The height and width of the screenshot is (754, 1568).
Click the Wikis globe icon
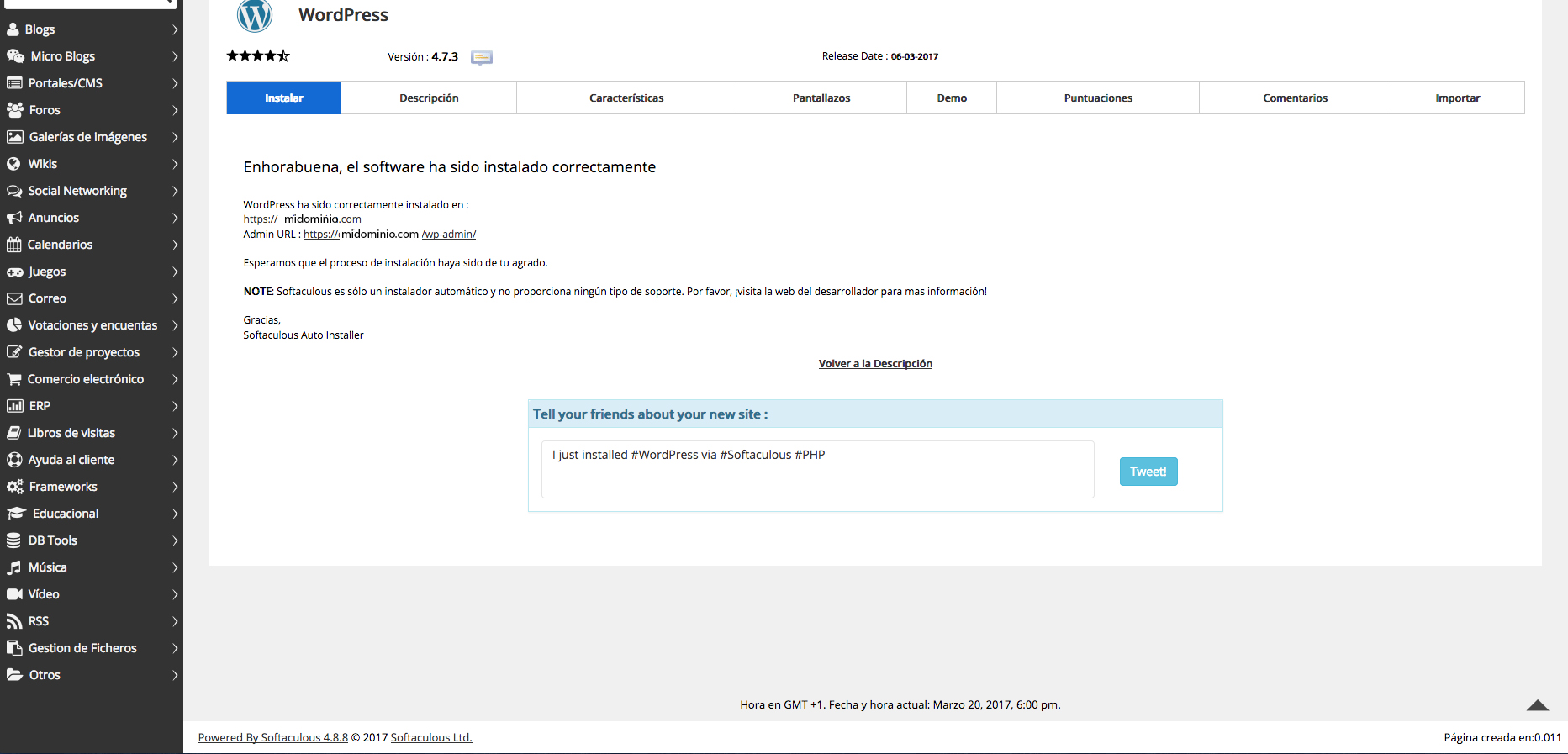pos(13,164)
